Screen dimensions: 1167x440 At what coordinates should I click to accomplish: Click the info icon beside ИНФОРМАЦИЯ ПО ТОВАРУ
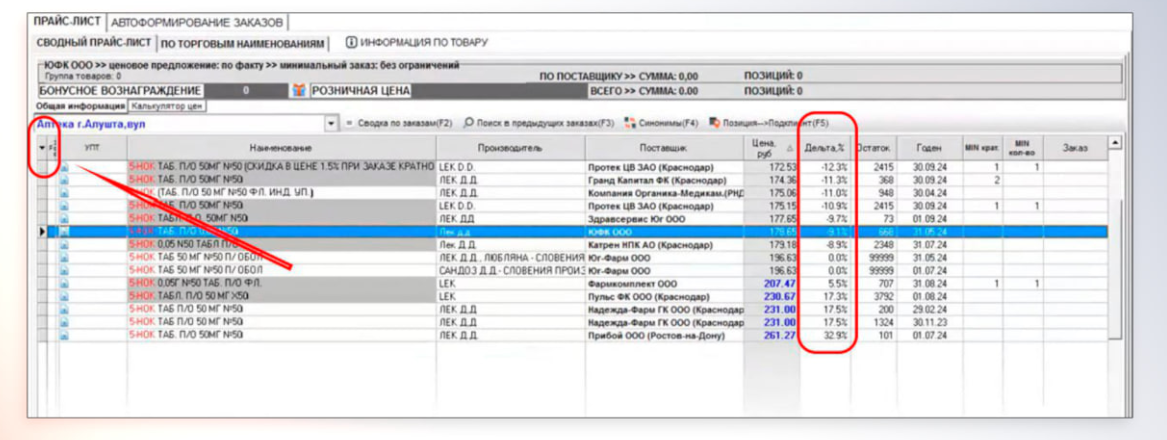coord(351,43)
